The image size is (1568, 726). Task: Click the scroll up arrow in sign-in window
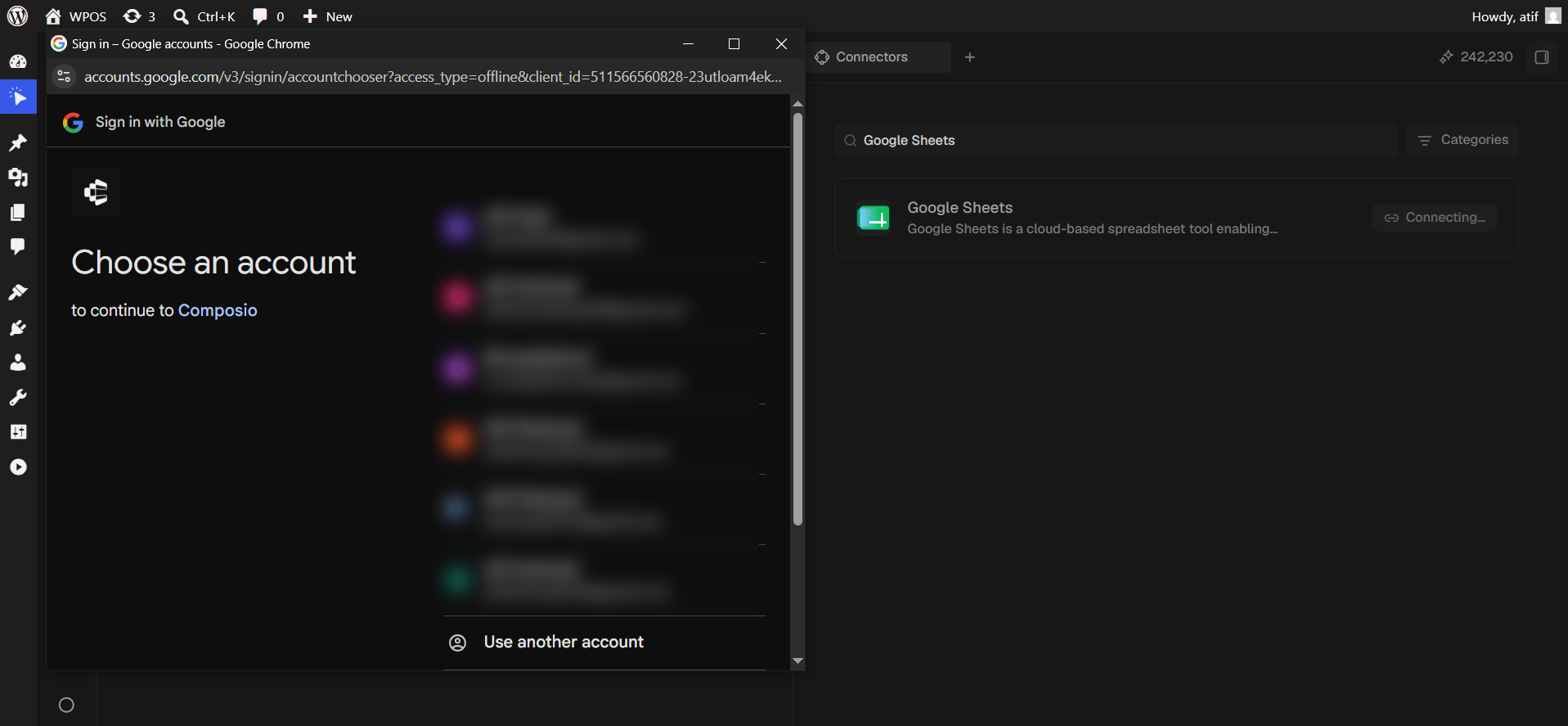click(x=797, y=104)
